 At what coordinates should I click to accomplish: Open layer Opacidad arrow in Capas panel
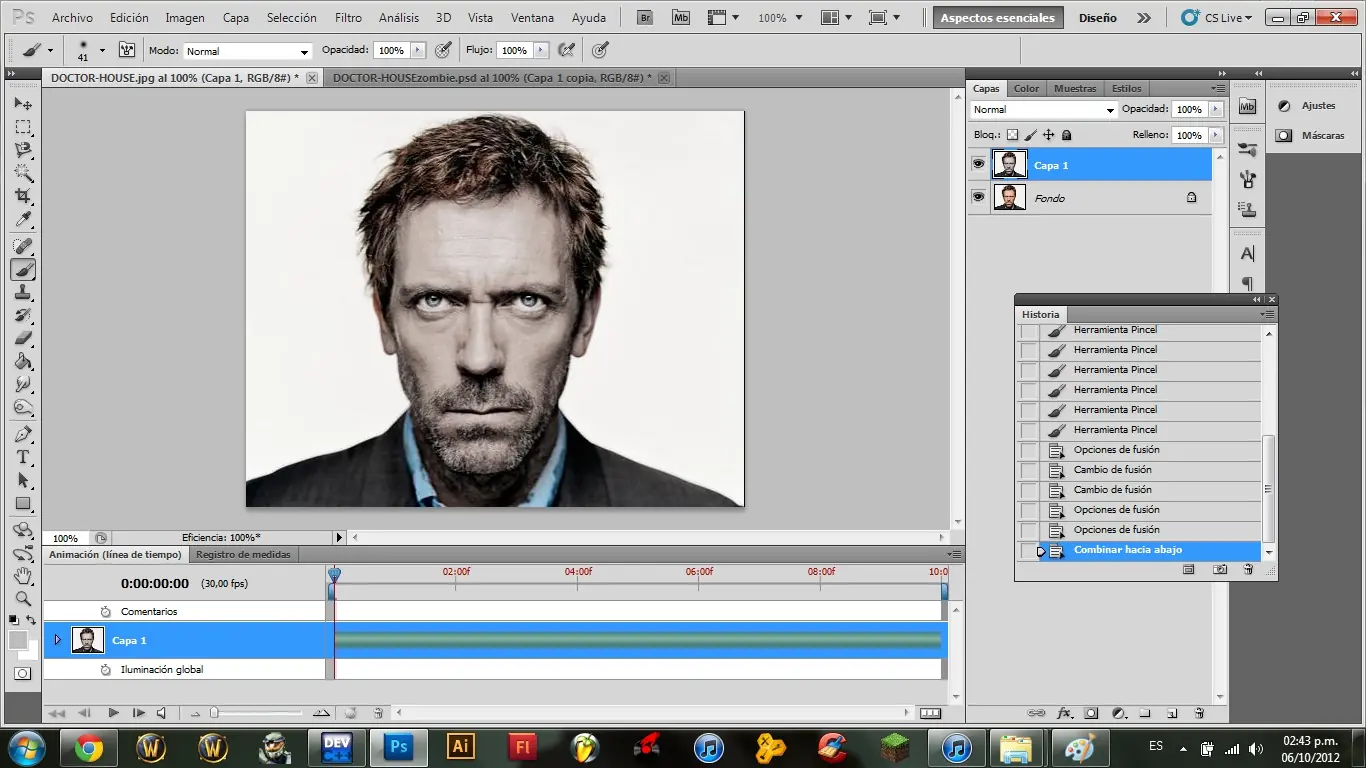(x=1216, y=110)
